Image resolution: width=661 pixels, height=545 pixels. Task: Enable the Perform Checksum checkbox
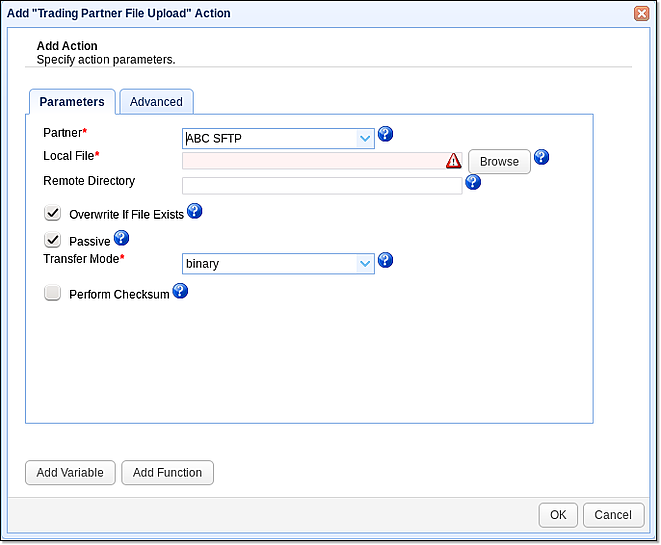[53, 293]
